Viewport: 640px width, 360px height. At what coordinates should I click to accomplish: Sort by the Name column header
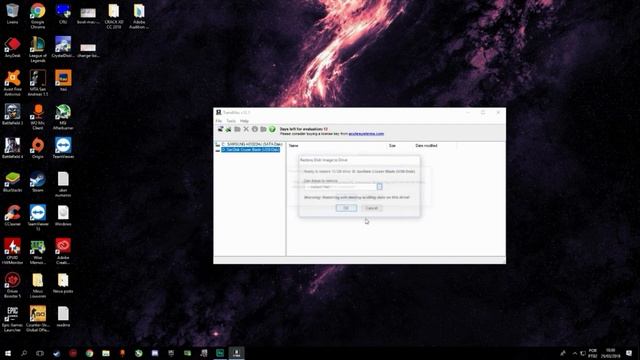click(293, 146)
